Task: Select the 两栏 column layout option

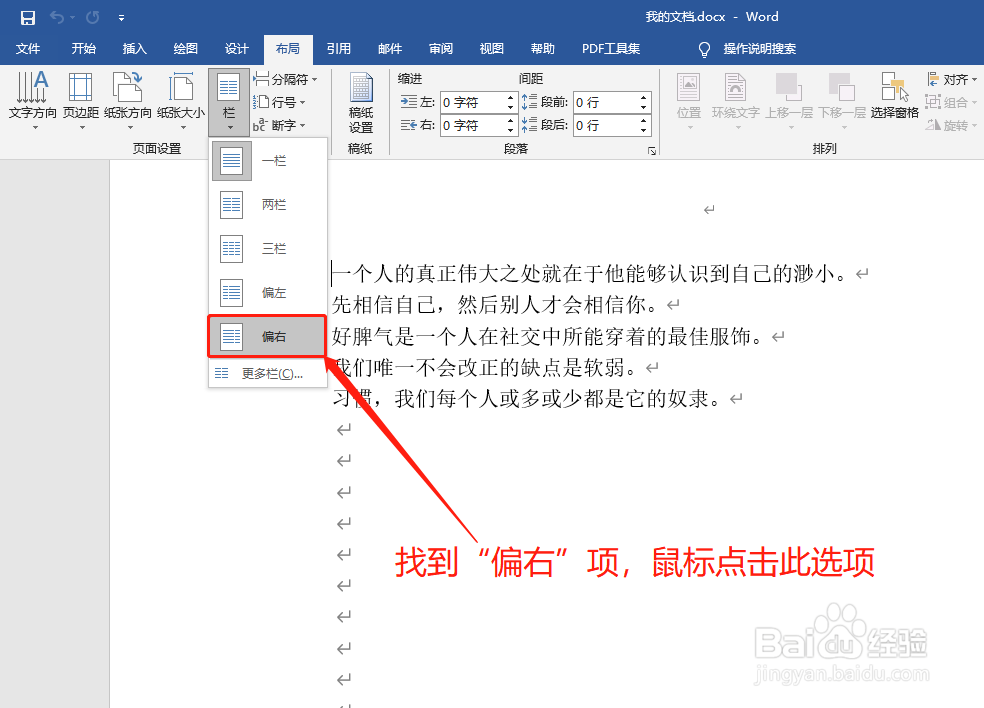Action: [x=266, y=204]
